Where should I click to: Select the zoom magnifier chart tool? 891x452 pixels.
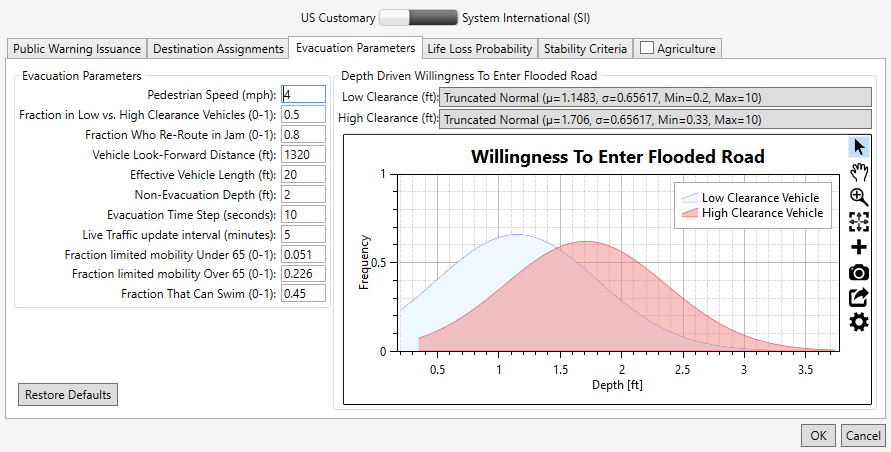click(x=859, y=197)
